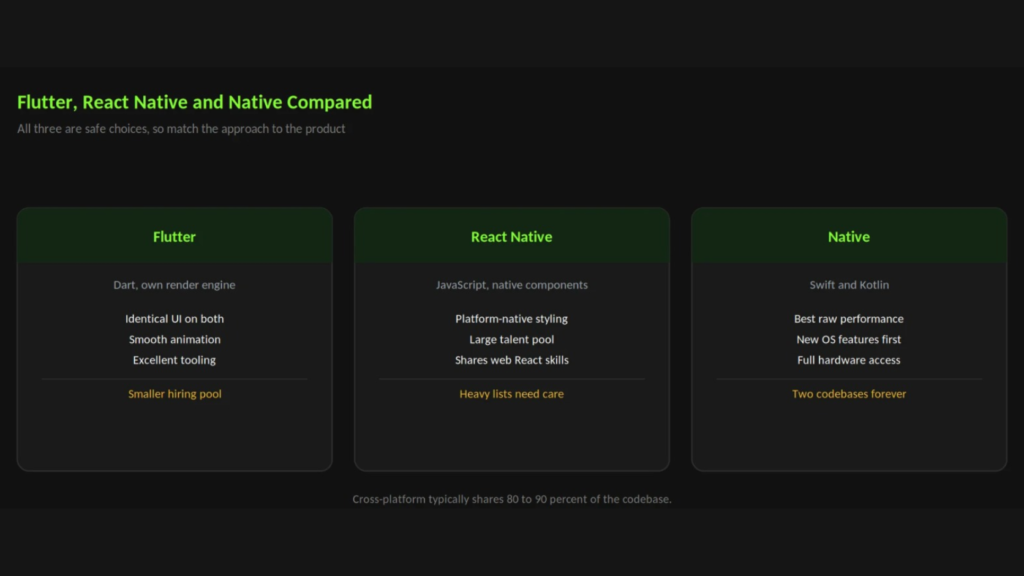Select 'Smooth animation' line
The image size is (1024, 576).
174,340
